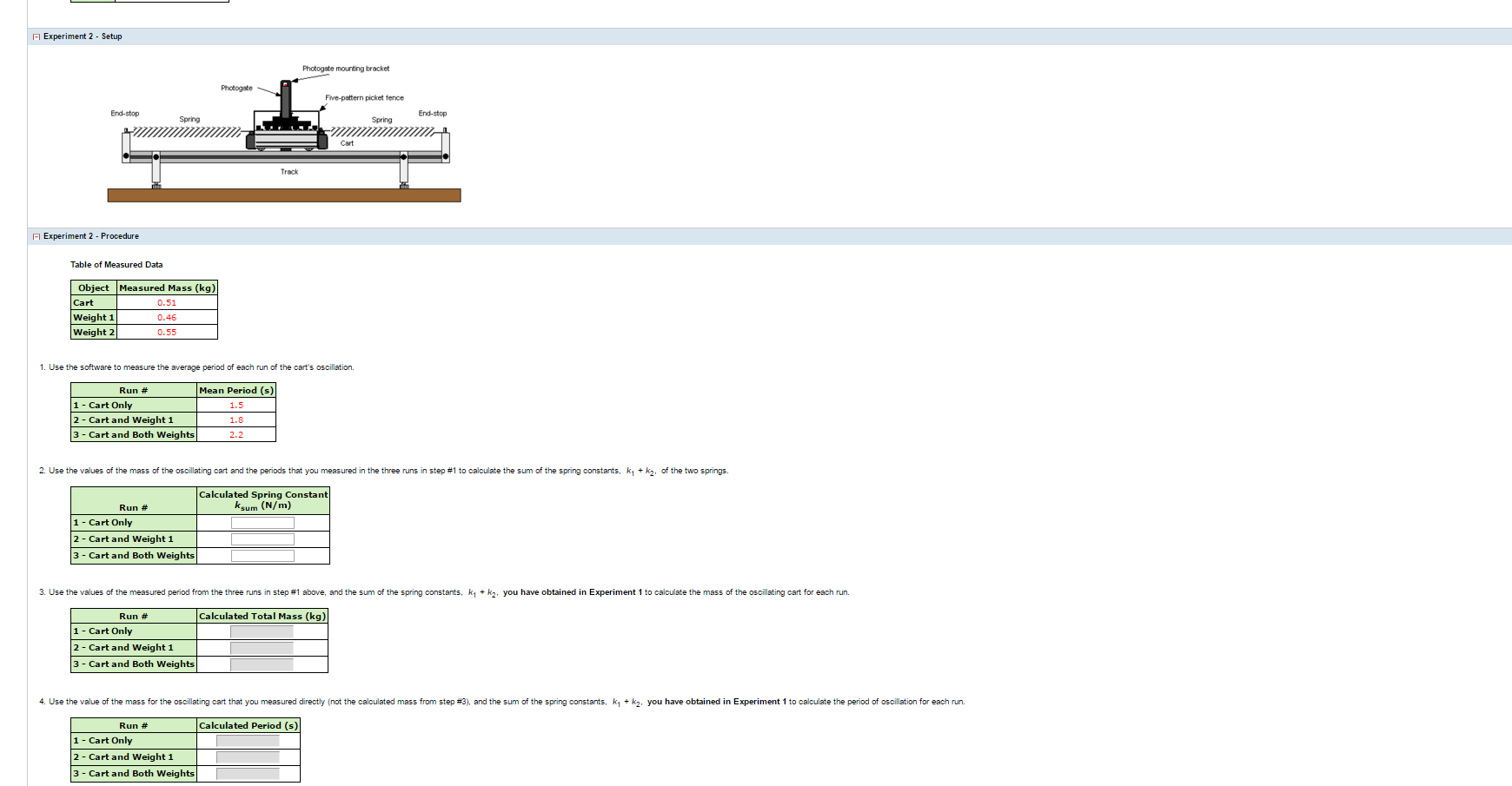Click the "Five-pattern picket fence" diagram label
The height and width of the screenshot is (786, 1512).
pyautogui.click(x=365, y=98)
